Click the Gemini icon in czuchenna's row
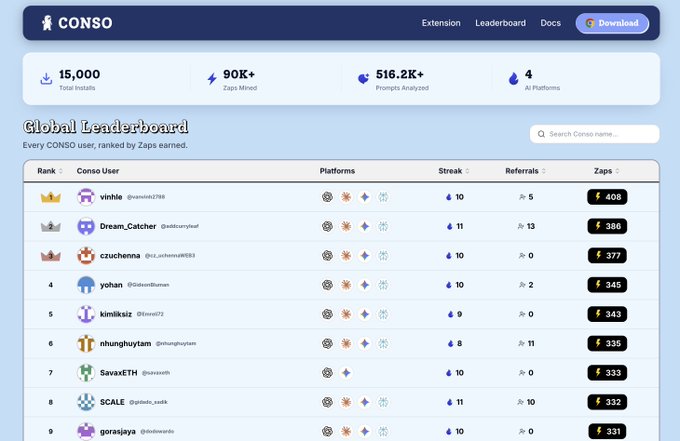 365,256
